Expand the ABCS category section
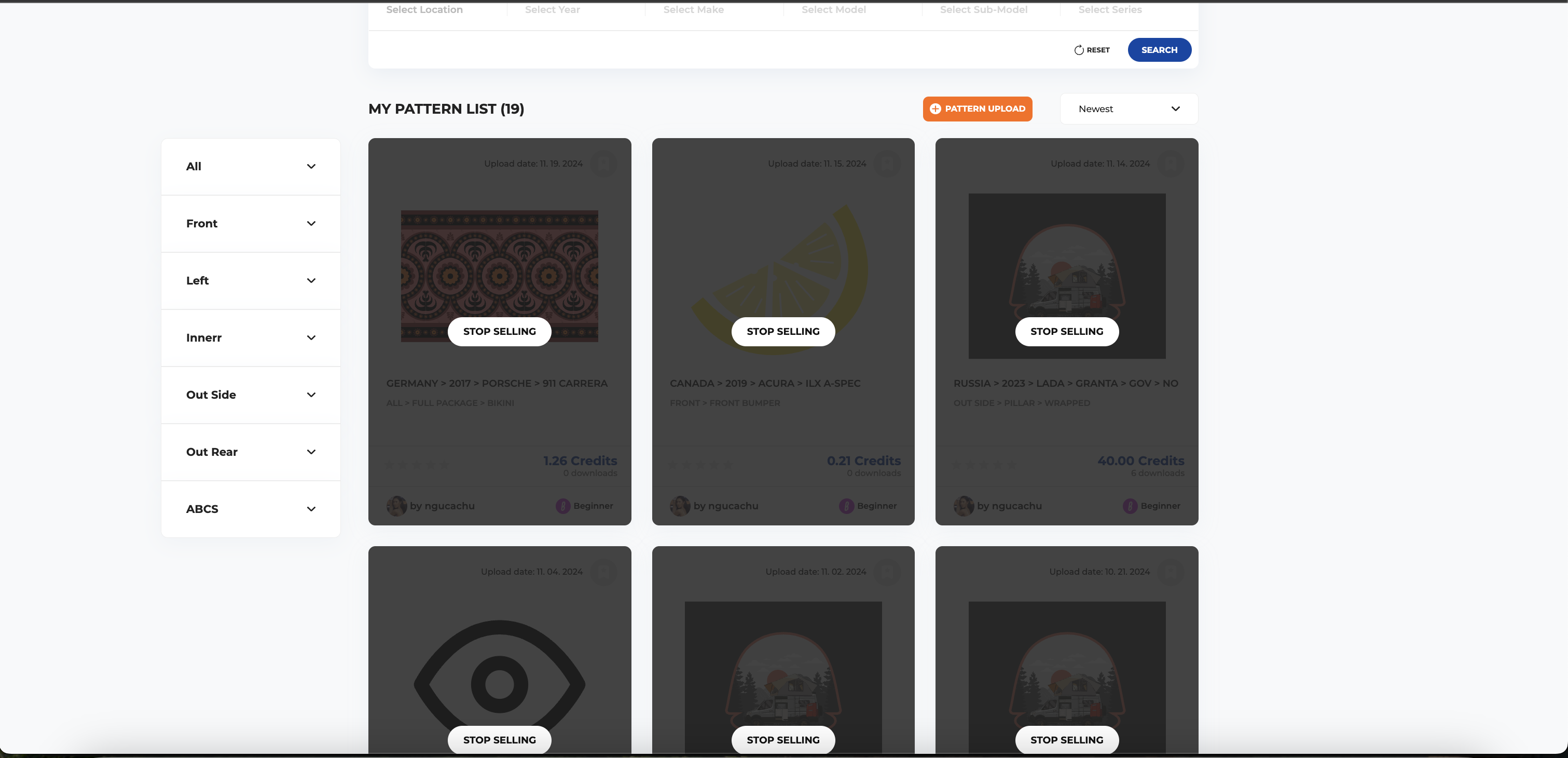 [x=251, y=509]
